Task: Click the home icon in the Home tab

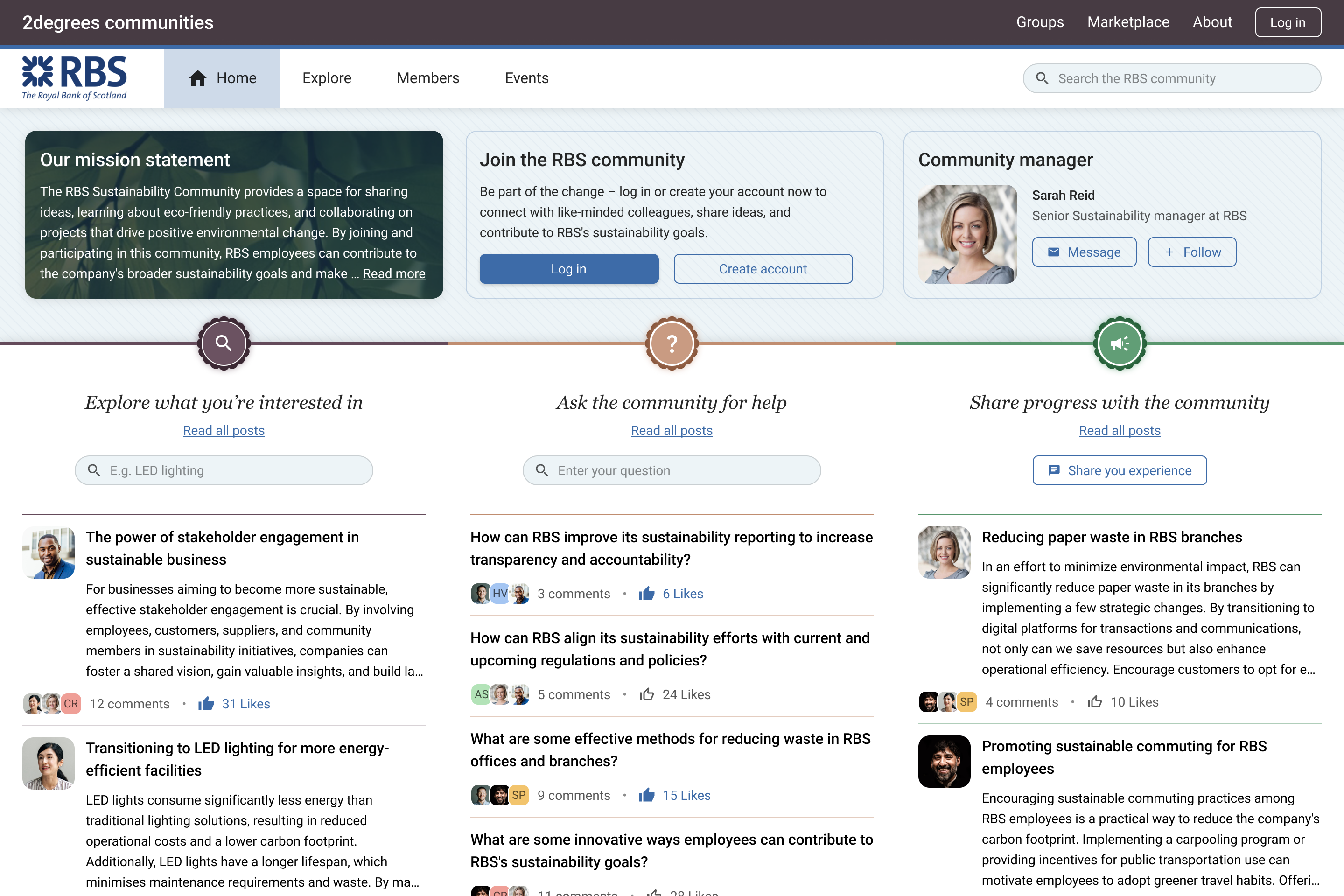Action: coord(198,78)
